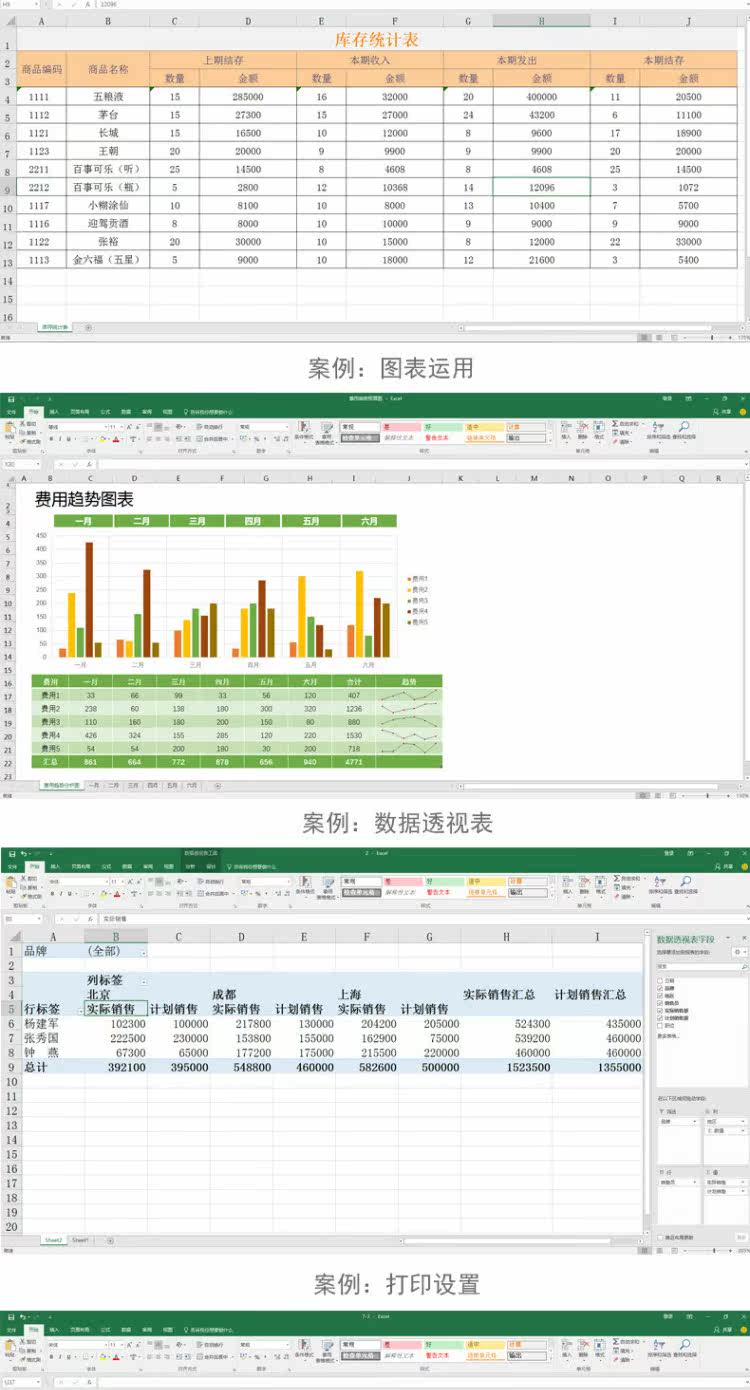
Task: Open 公式 tab in 费用趋势图表 workbook
Action: 105,412
